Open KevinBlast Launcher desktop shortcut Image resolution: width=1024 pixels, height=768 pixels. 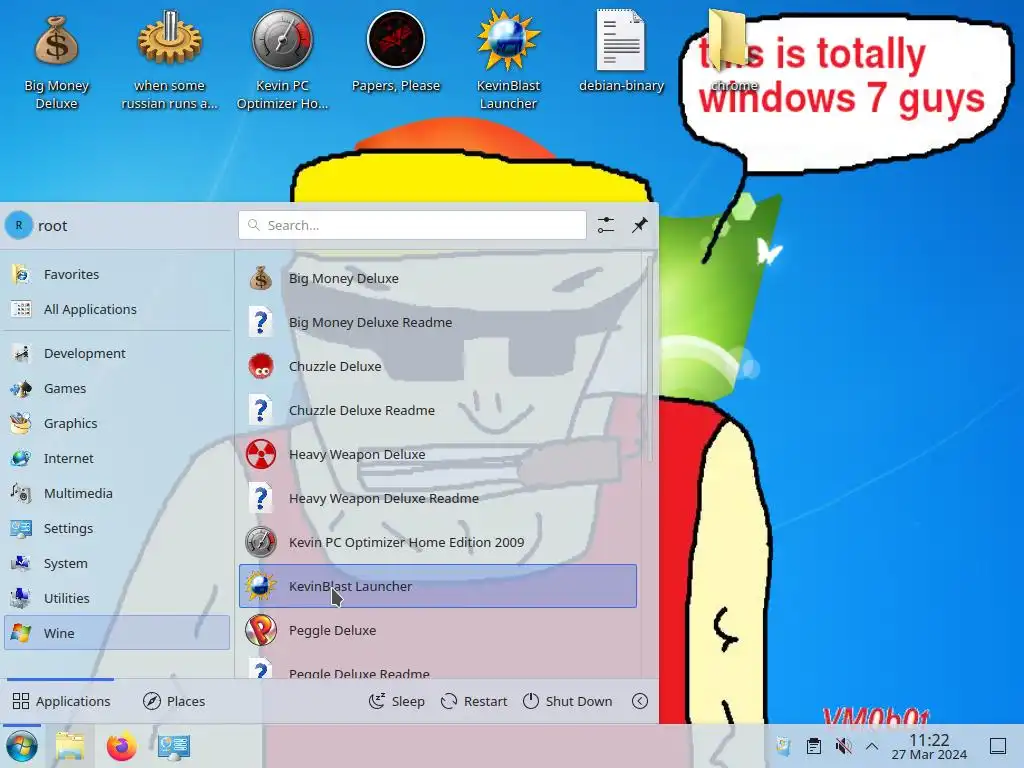click(x=508, y=60)
